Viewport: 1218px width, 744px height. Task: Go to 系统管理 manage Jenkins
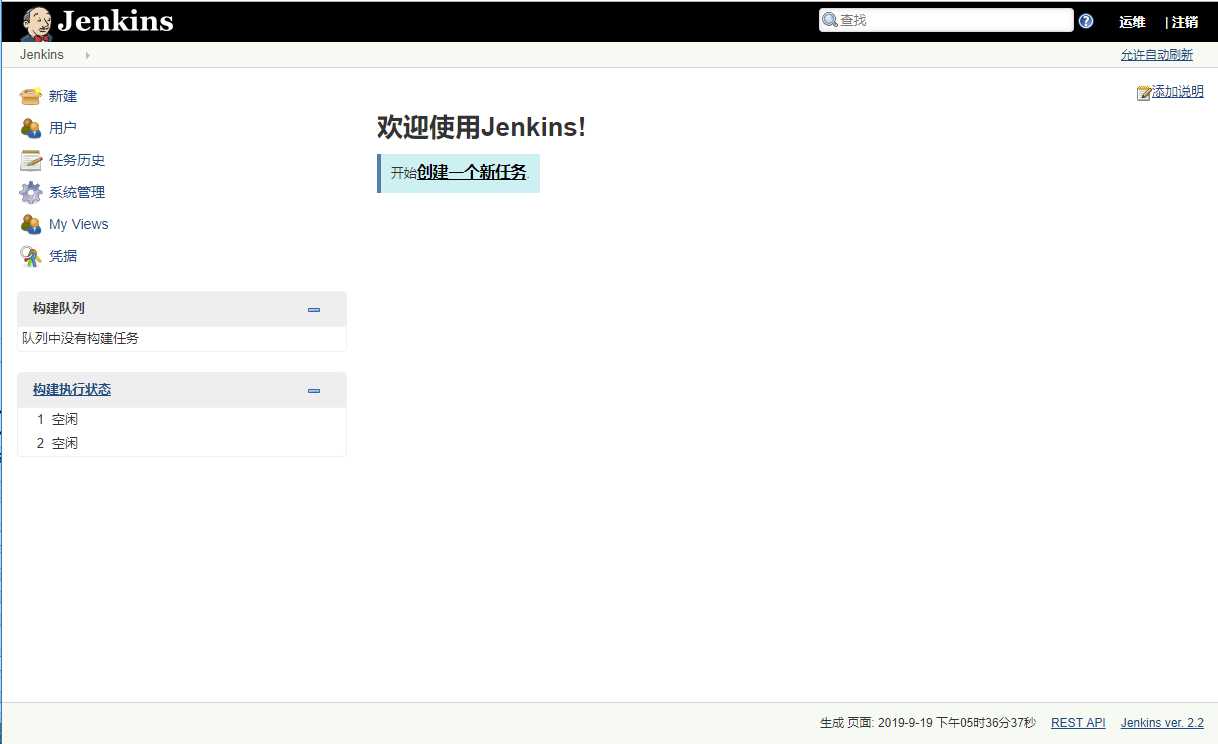[77, 192]
